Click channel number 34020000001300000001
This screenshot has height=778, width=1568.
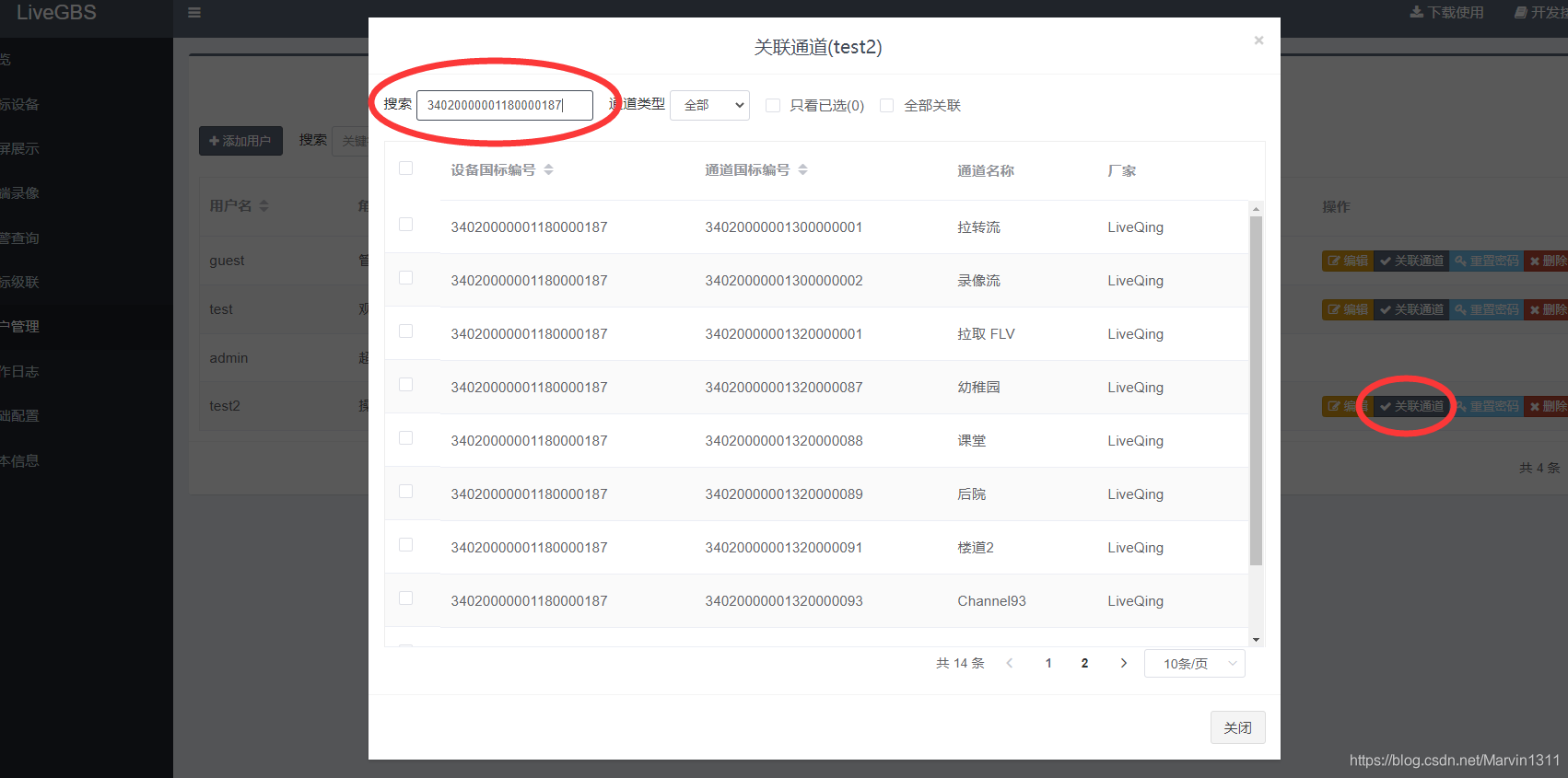(784, 227)
